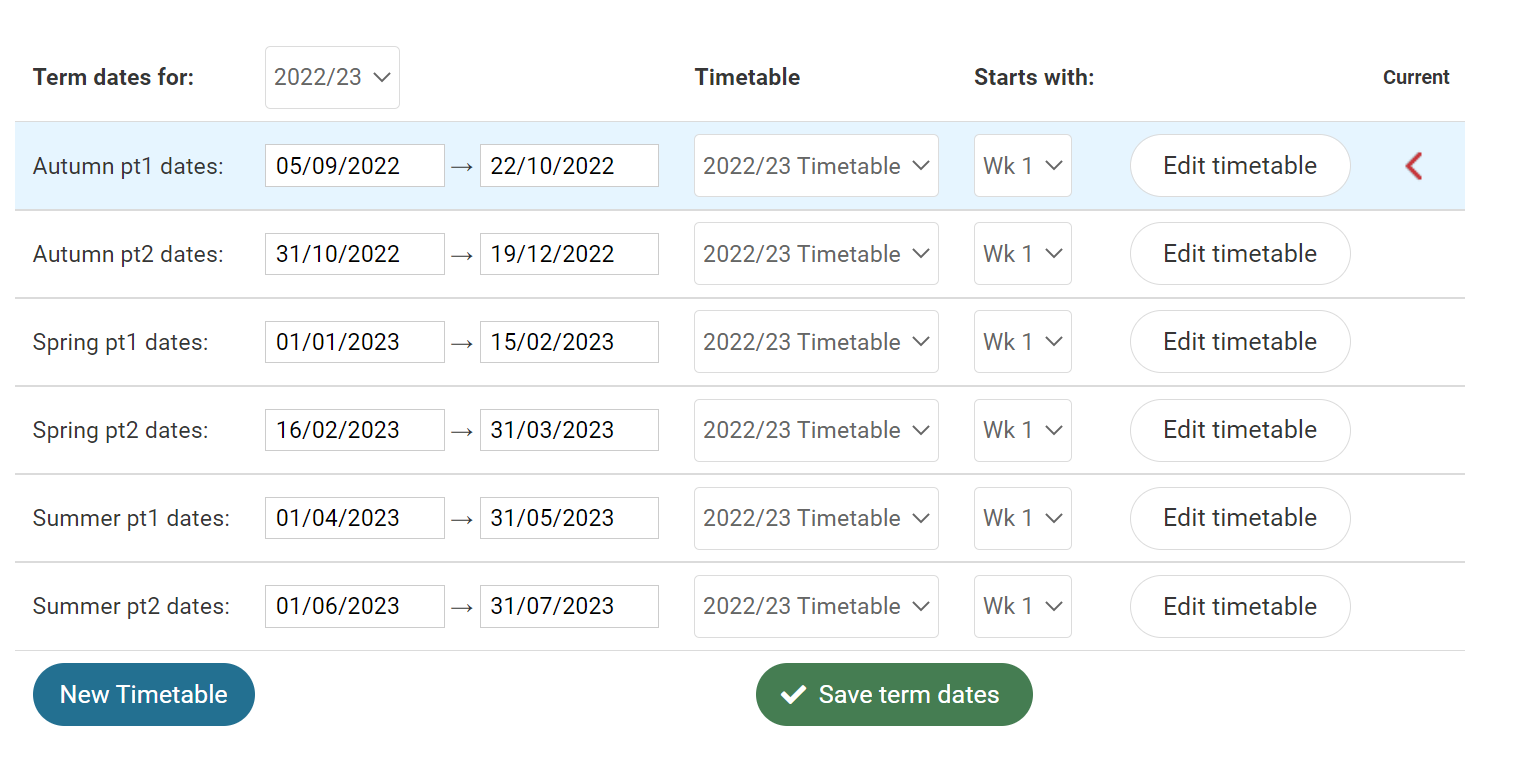Save term dates with green button
The width and height of the screenshot is (1526, 758).
[893, 695]
